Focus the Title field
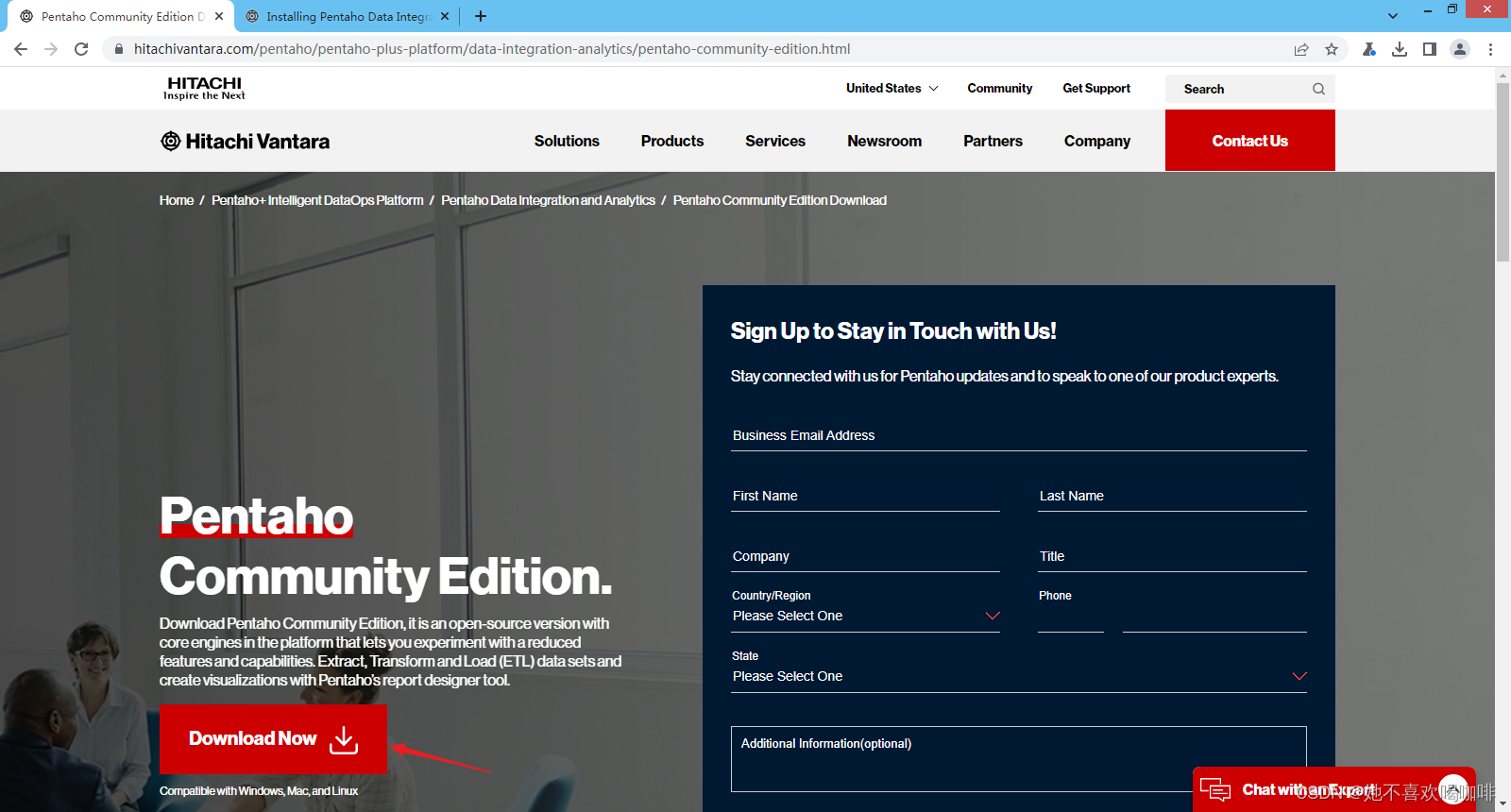The image size is (1511, 812). [1172, 556]
